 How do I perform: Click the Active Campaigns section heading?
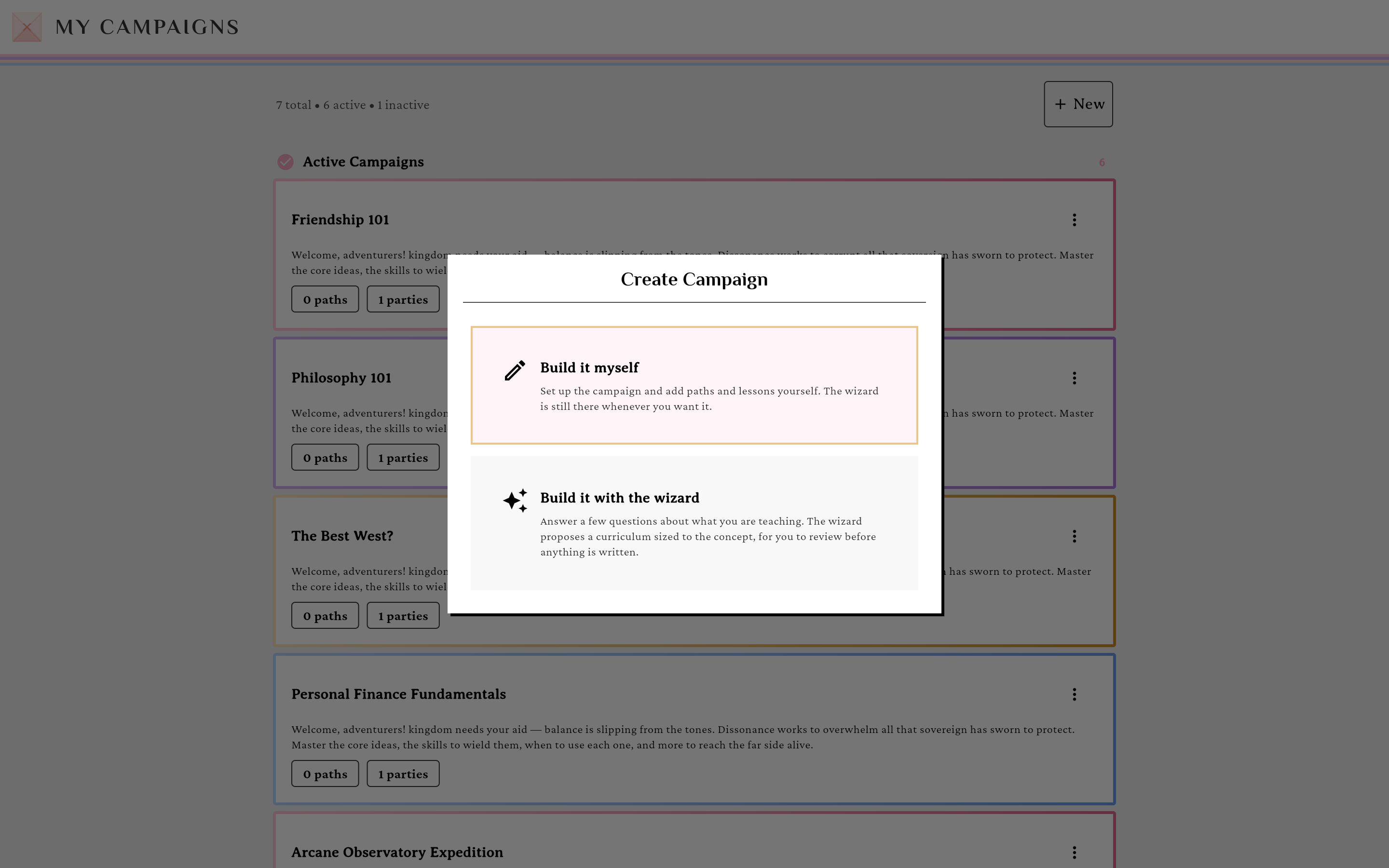pyautogui.click(x=363, y=162)
